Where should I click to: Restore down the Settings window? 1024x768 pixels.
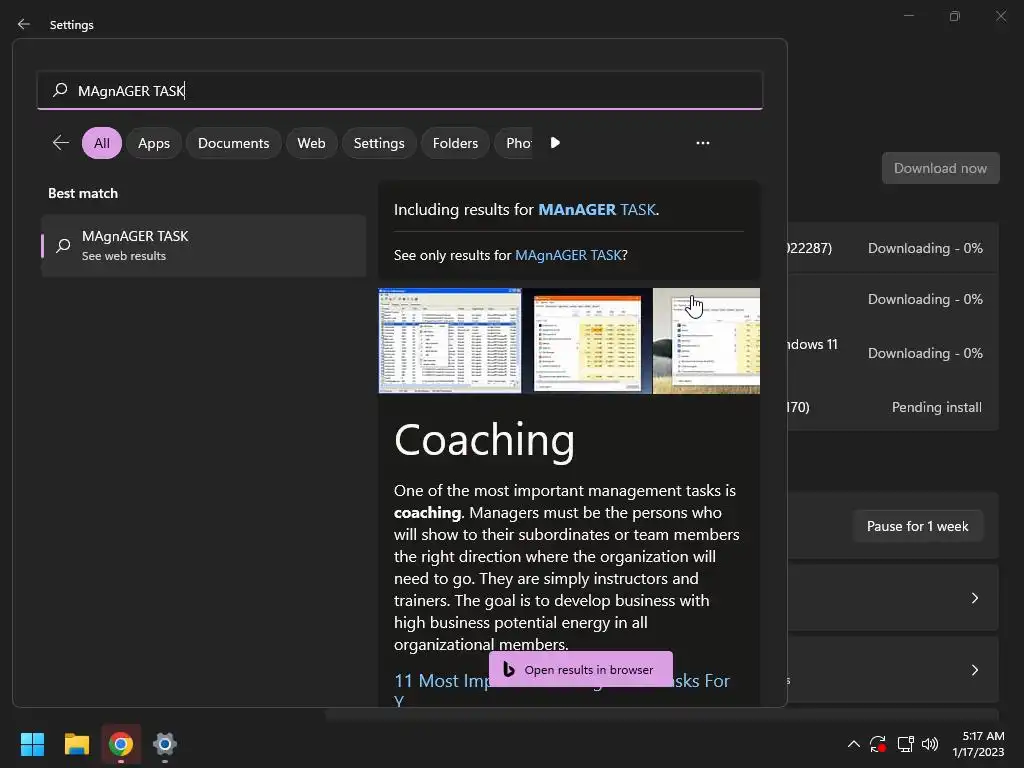pyautogui.click(x=955, y=16)
